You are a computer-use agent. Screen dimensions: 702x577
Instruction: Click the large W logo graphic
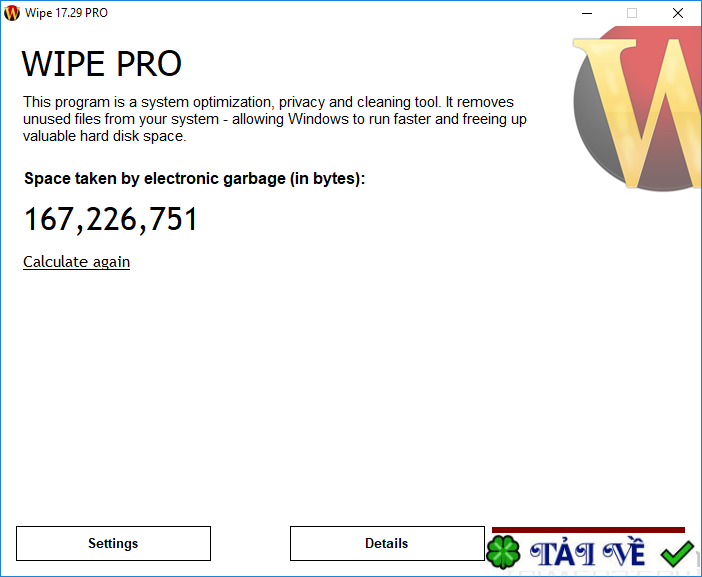point(637,108)
